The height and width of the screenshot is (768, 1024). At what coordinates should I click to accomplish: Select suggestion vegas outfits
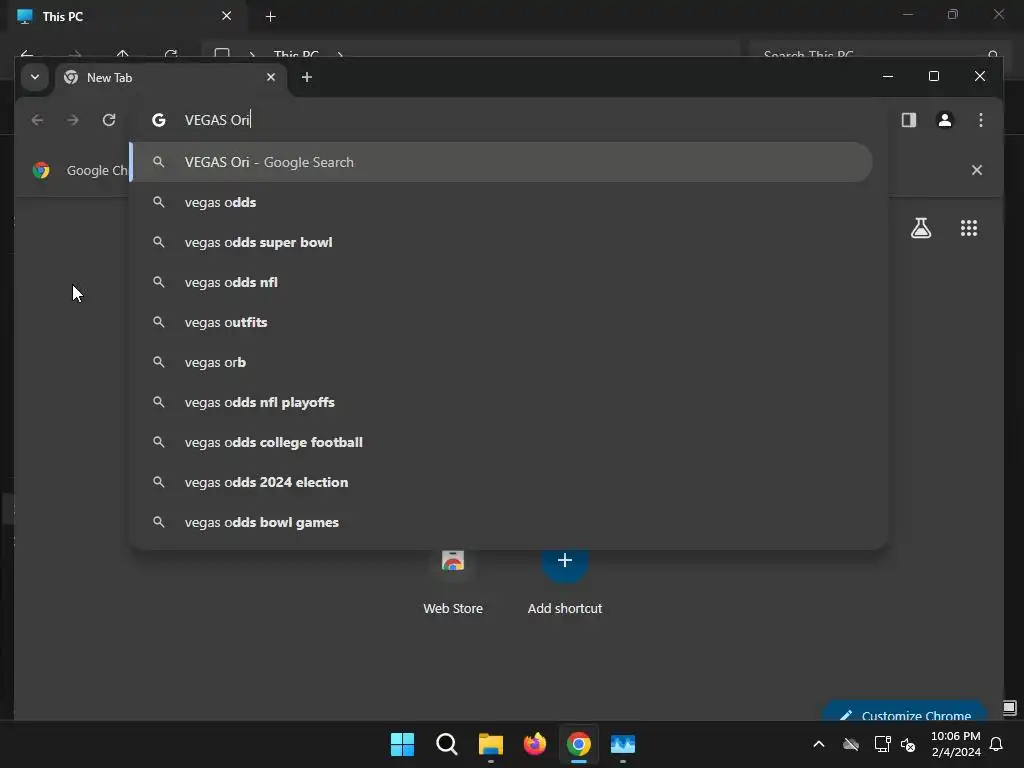pos(502,322)
